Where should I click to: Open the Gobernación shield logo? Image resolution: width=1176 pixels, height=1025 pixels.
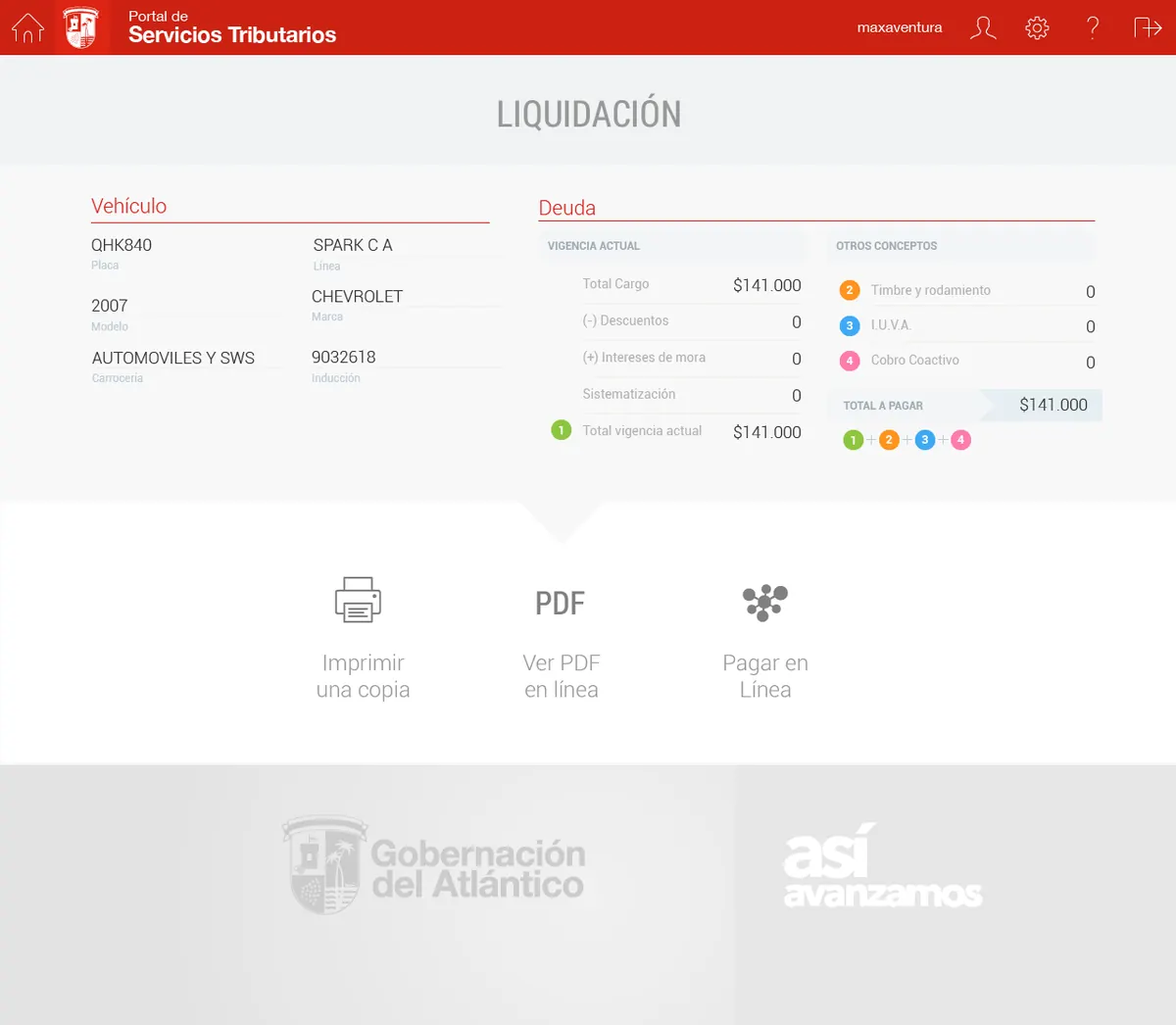coord(81,27)
